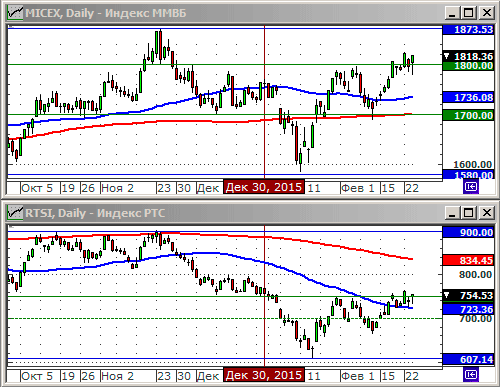Click the 800.00 price axis label in RTSI
The width and height of the screenshot is (500, 387).
point(476,275)
